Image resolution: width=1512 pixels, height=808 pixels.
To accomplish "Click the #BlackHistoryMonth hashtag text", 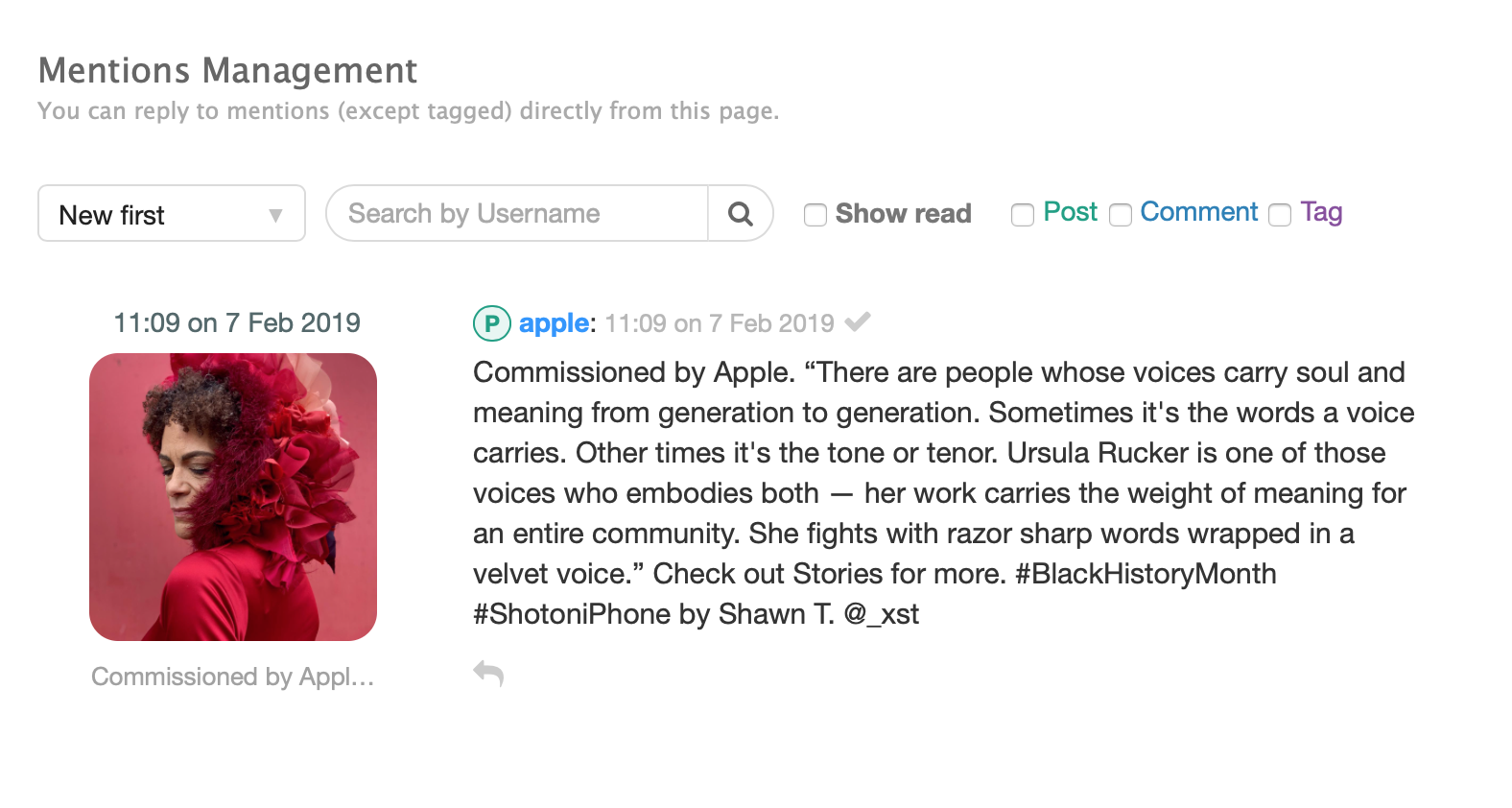I will (1149, 574).
